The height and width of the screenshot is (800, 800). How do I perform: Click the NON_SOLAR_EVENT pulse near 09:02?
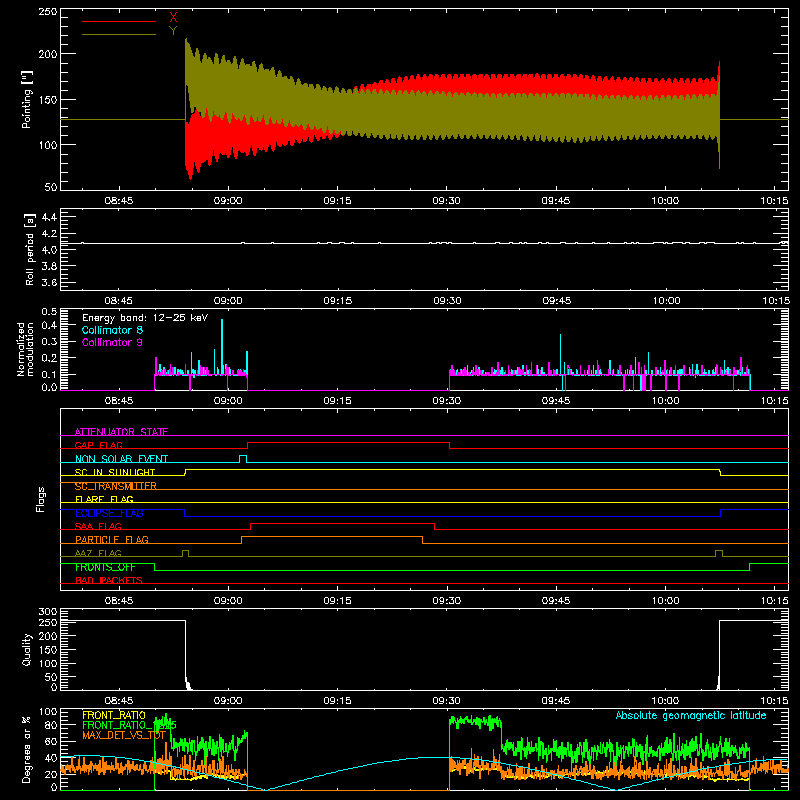pos(243,459)
